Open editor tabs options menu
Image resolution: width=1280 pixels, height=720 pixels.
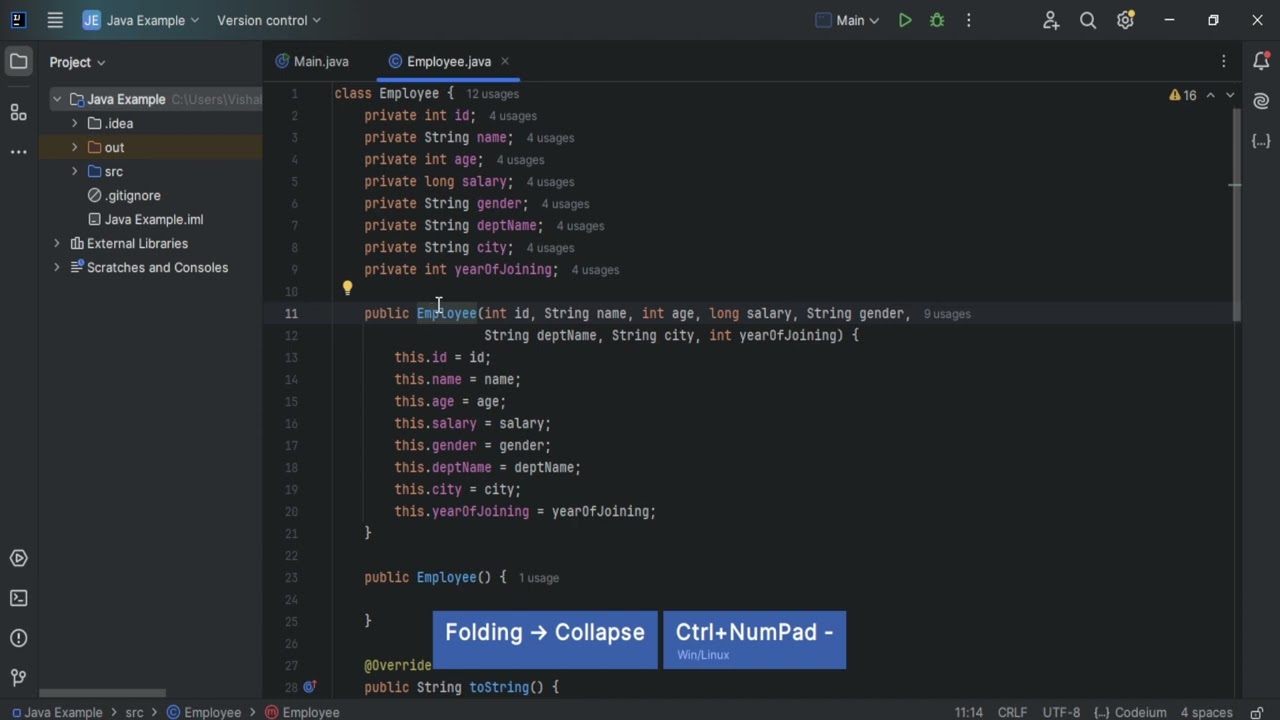[x=1224, y=62]
